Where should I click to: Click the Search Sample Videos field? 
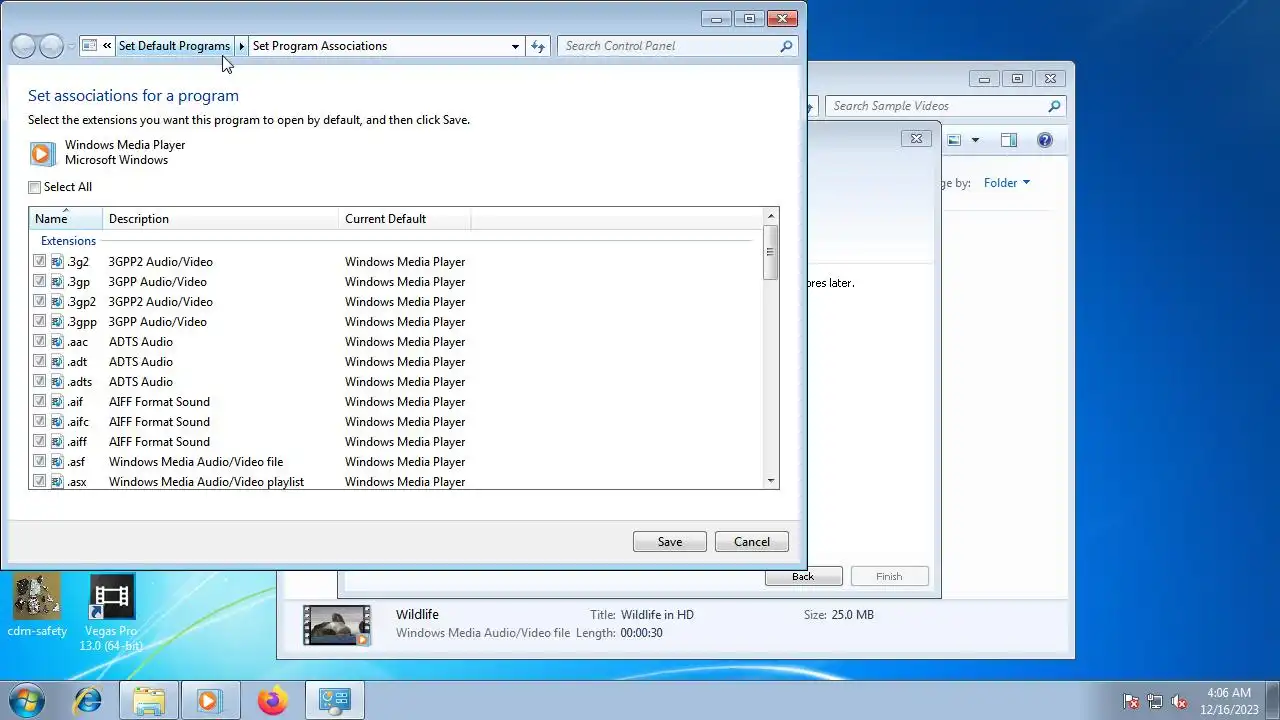pos(945,106)
